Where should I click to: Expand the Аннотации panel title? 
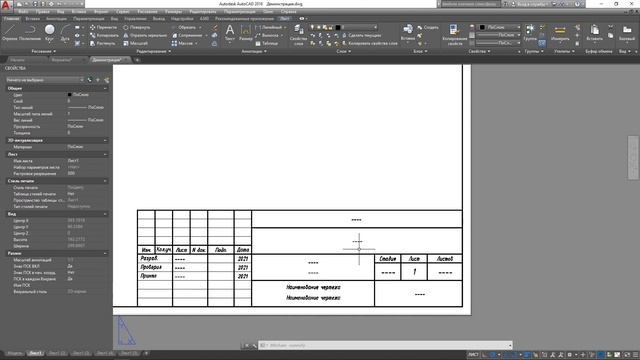click(x=253, y=51)
